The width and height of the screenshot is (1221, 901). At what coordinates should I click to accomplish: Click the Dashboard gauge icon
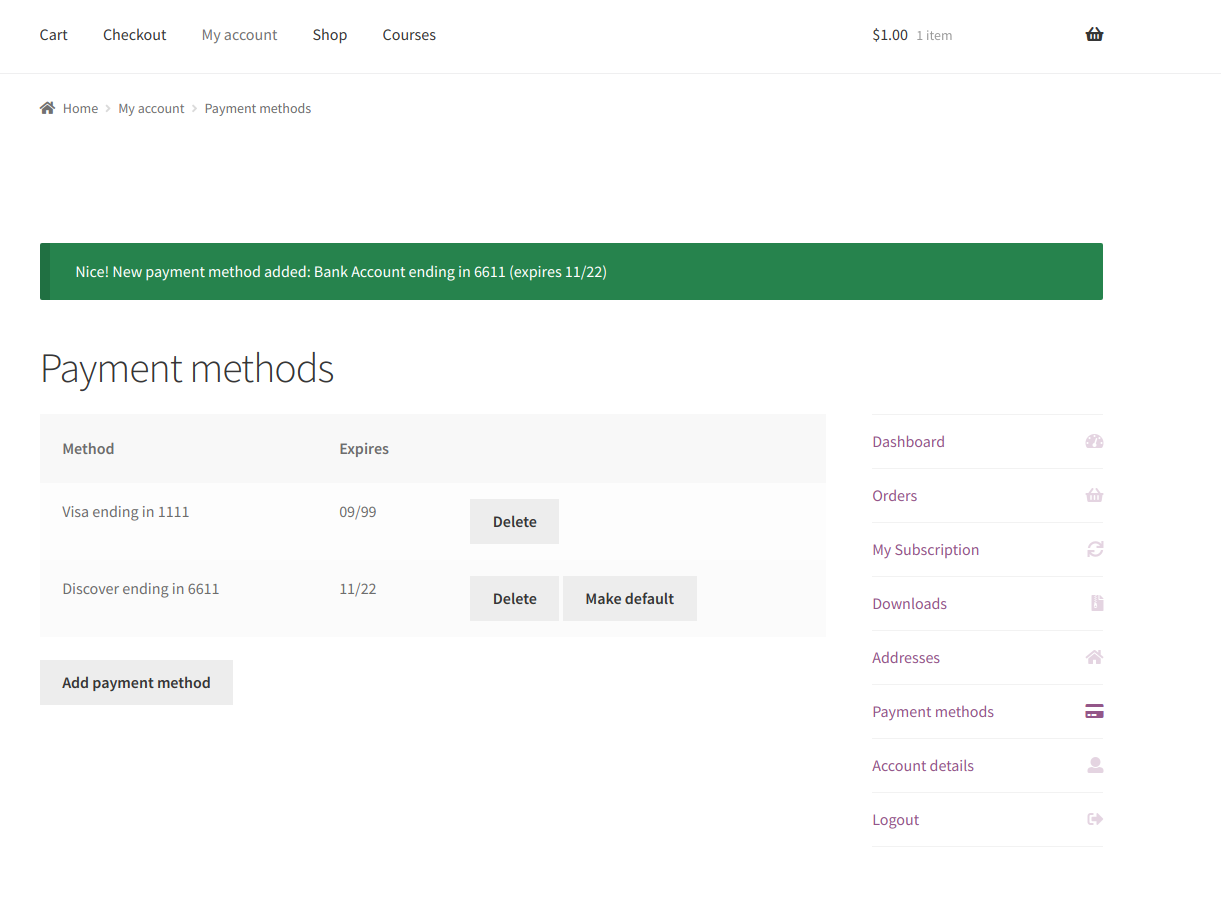coord(1094,442)
